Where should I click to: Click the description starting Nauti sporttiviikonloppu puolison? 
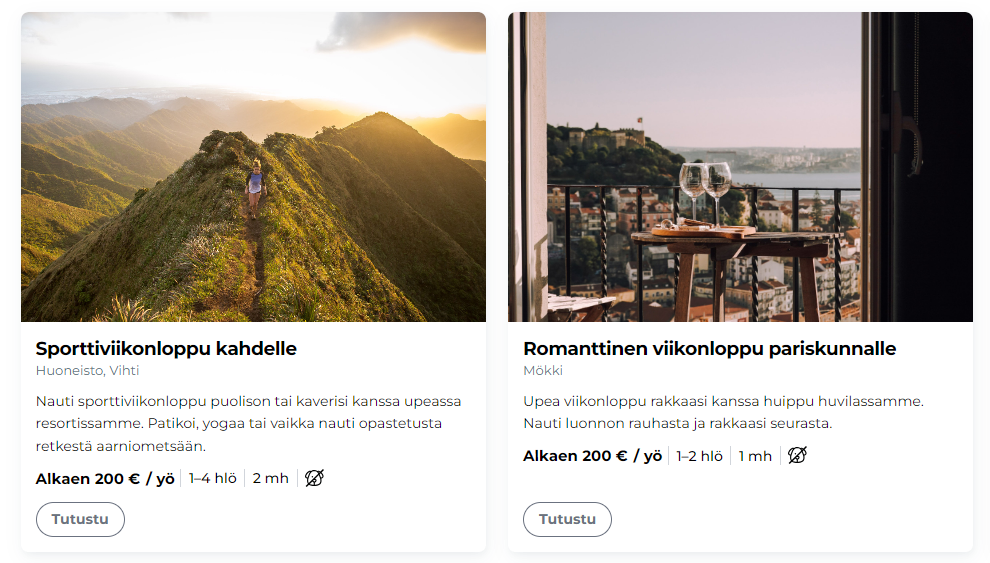click(x=248, y=423)
